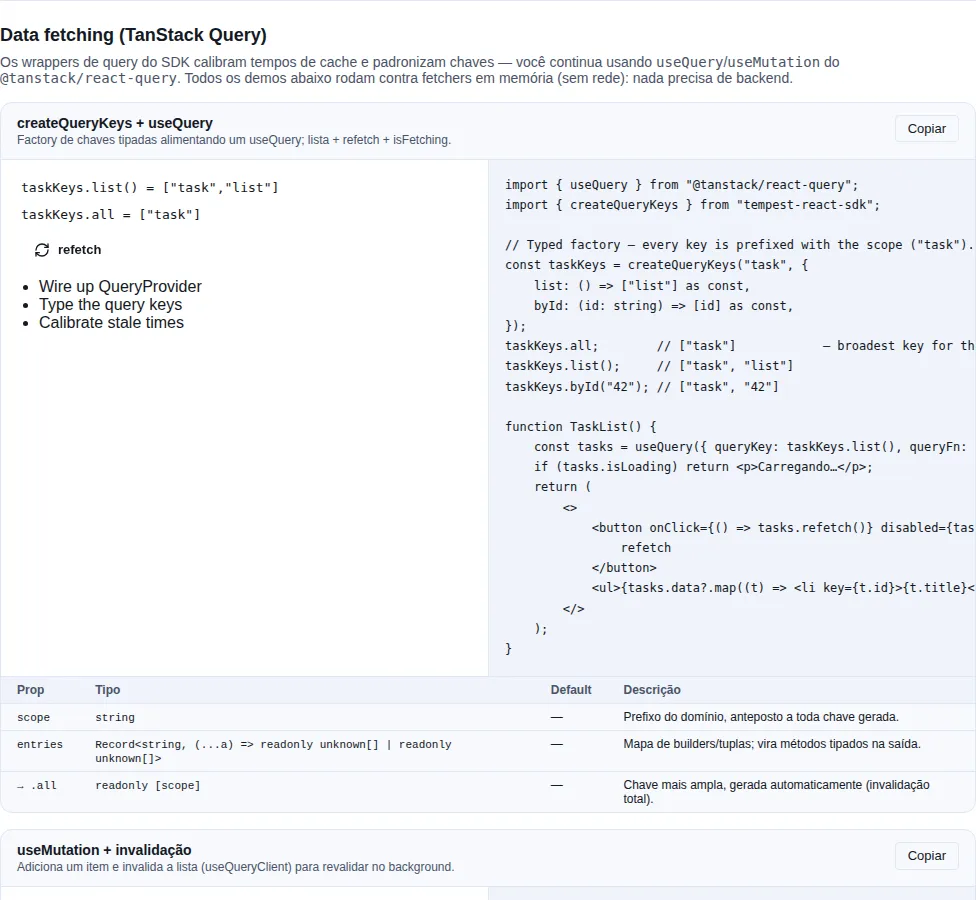The width and height of the screenshot is (976, 900).
Task: Click the 'Typed factory' comment line
Action: pyautogui.click(x=739, y=245)
